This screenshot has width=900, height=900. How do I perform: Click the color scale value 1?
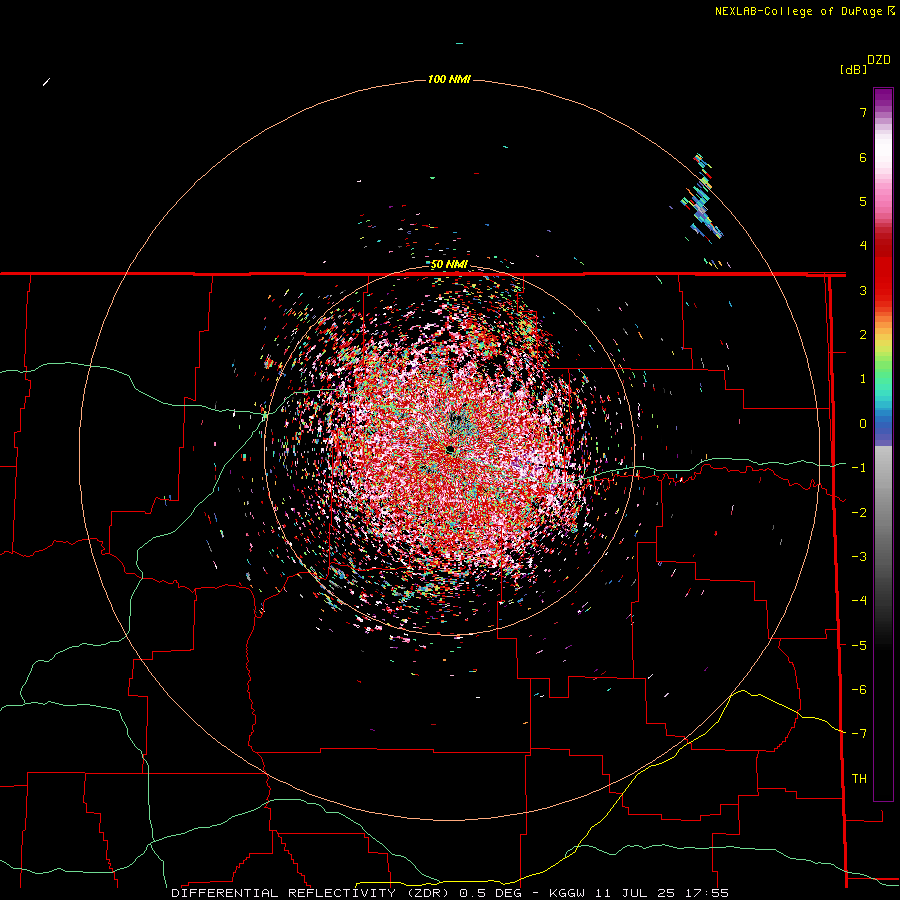(x=863, y=379)
